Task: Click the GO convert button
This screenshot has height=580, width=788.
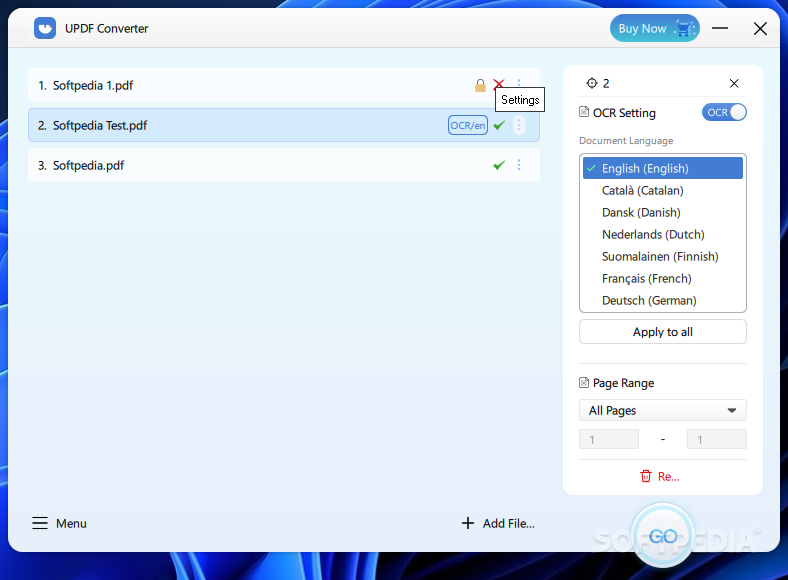Action: click(663, 536)
